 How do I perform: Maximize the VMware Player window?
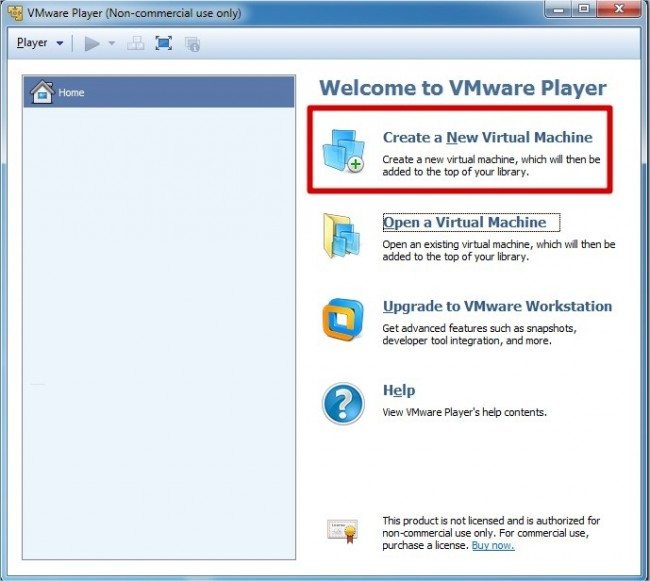[x=585, y=9]
